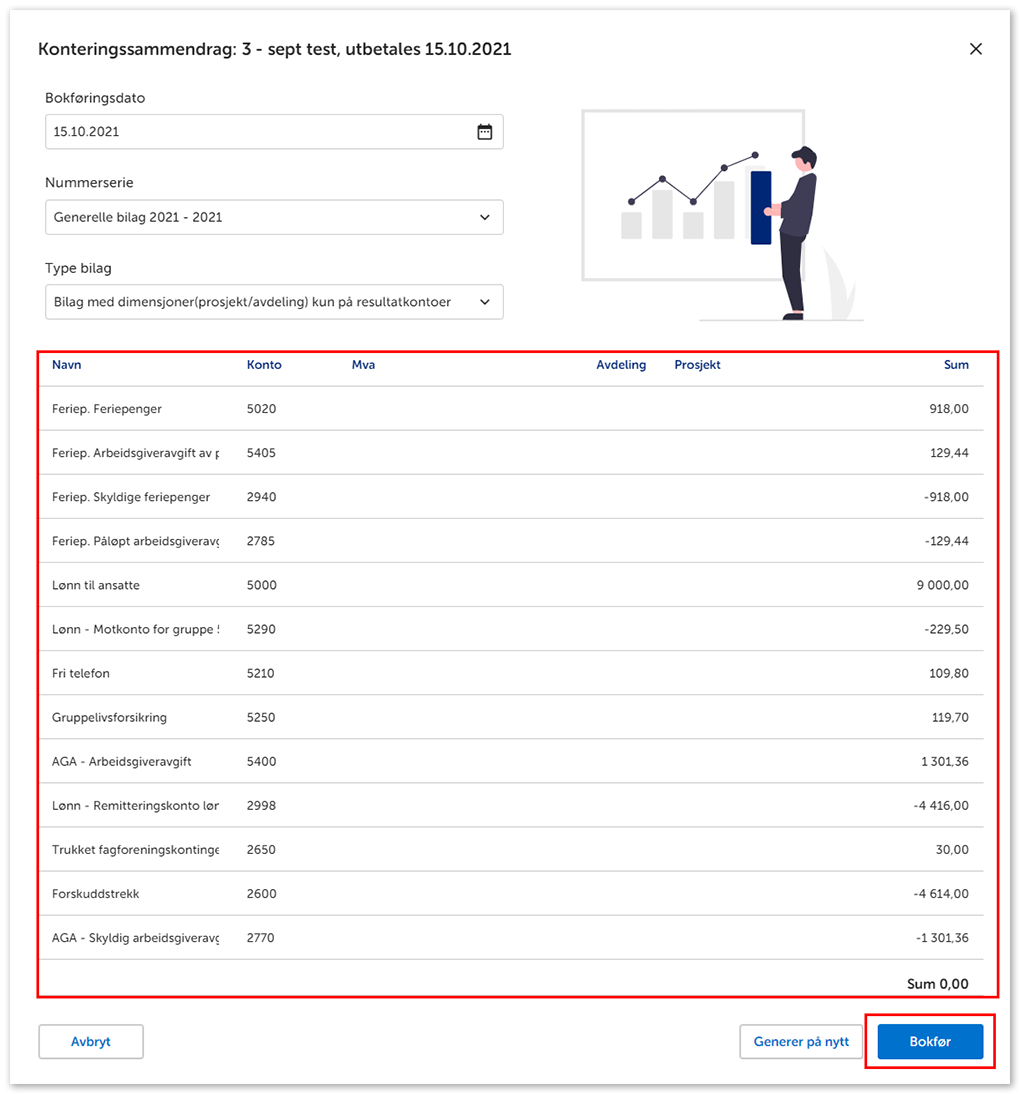Click the Sum column header
Screen dimensions: 1020x1094
(956, 365)
